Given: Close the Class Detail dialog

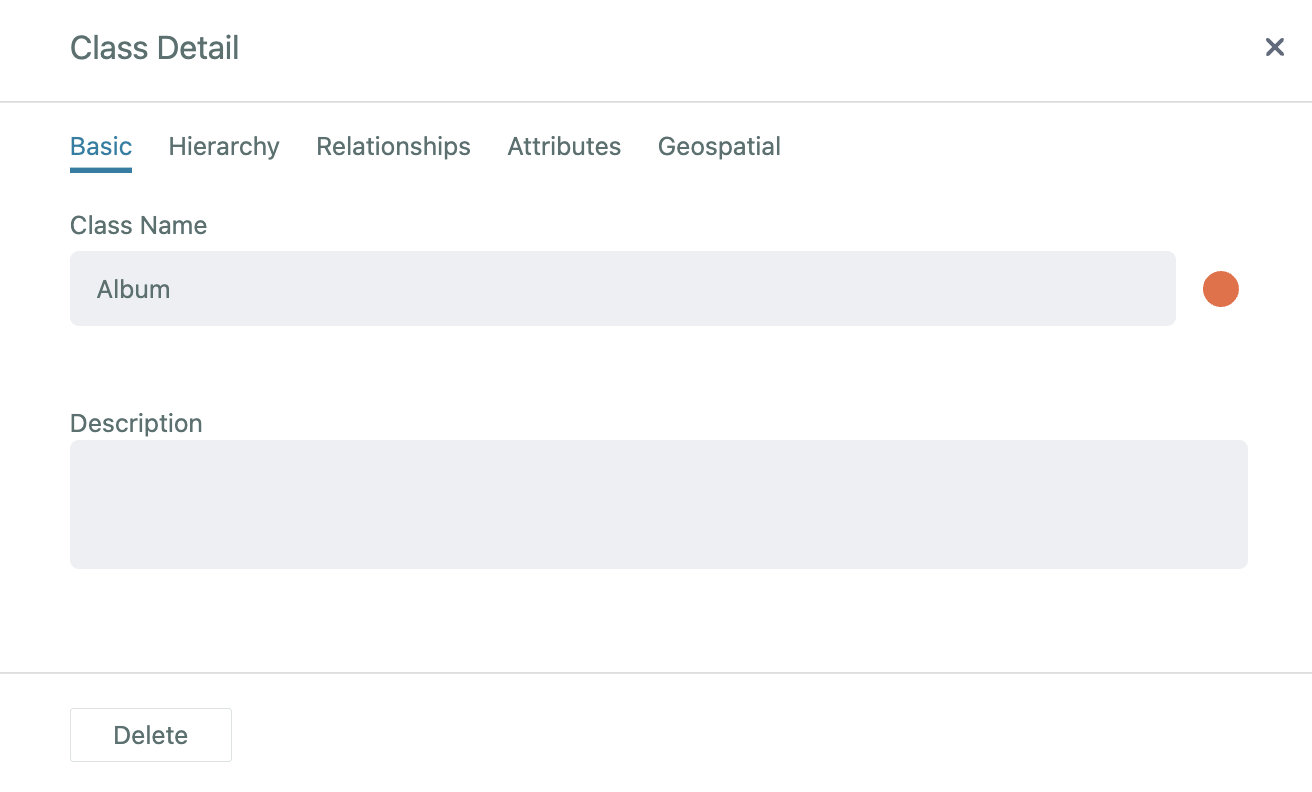Looking at the screenshot, I should tap(1274, 47).
